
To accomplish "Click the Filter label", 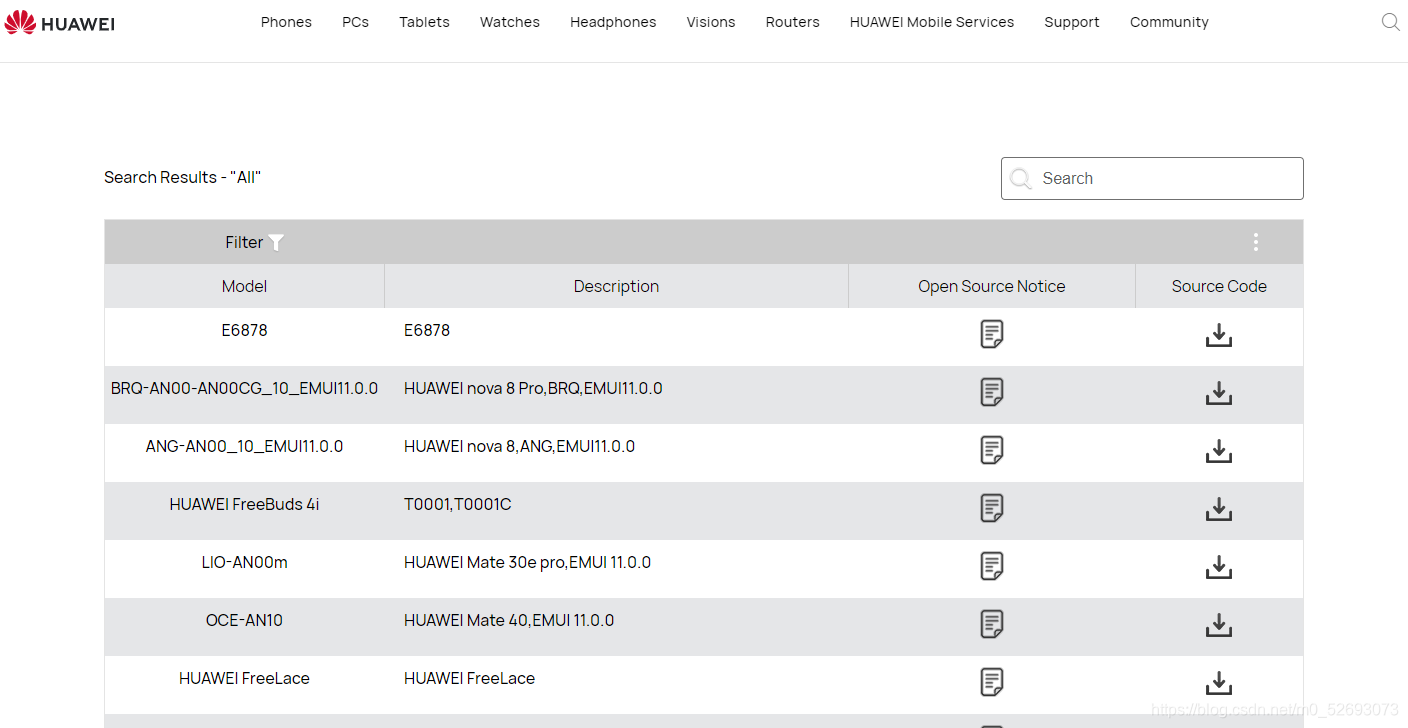I will (x=244, y=242).
